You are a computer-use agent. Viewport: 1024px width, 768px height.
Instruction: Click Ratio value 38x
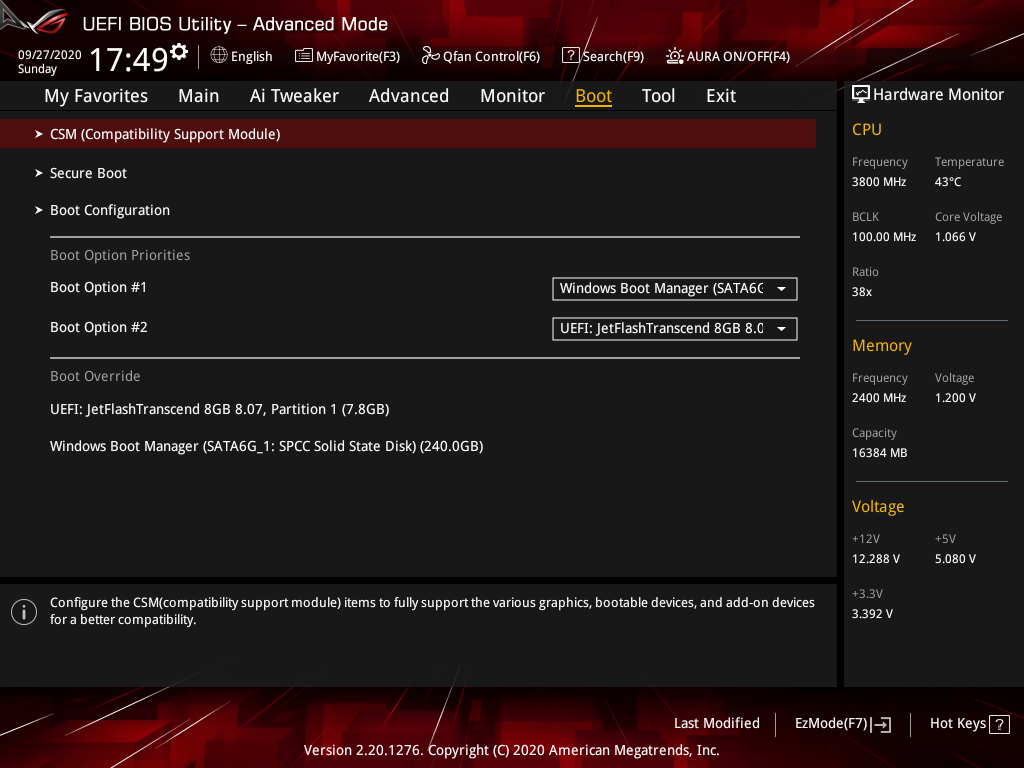click(862, 292)
